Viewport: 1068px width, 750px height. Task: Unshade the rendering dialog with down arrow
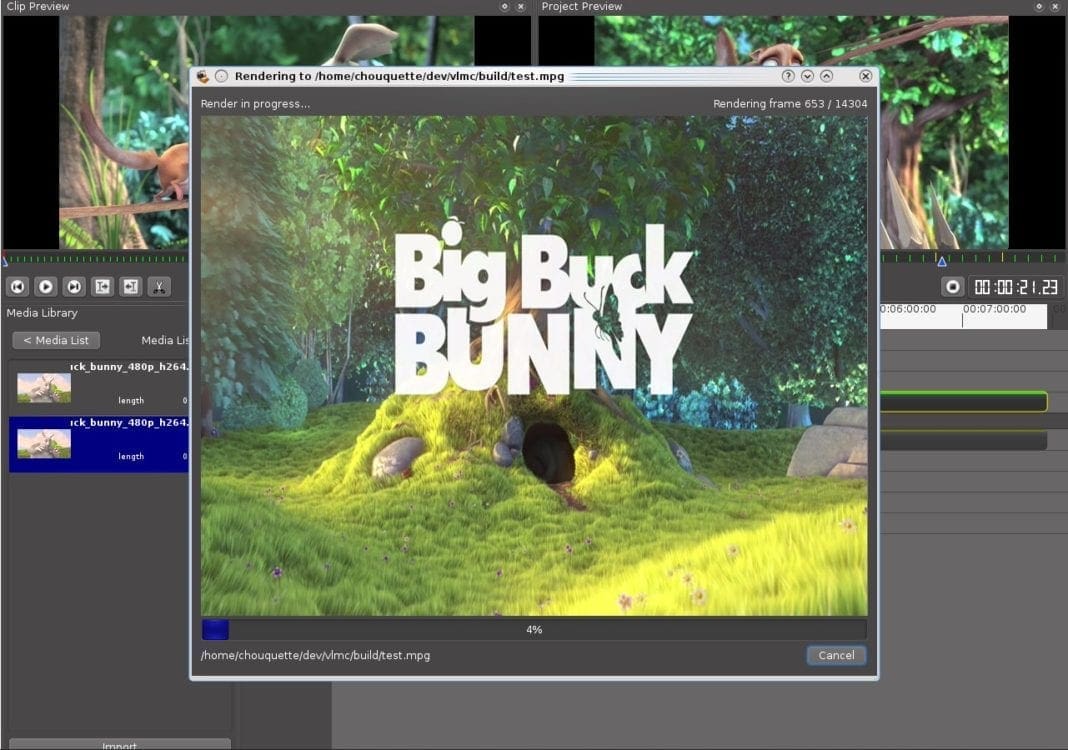[806, 75]
